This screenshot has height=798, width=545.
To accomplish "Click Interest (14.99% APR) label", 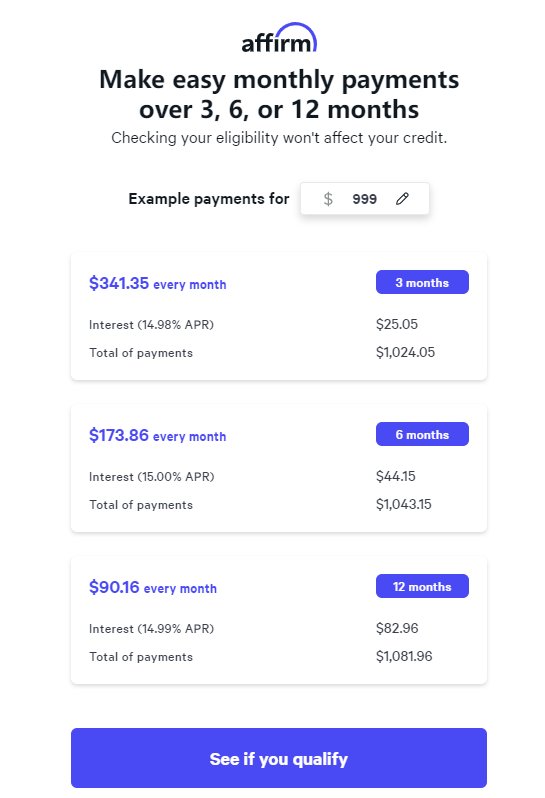I will tap(151, 629).
